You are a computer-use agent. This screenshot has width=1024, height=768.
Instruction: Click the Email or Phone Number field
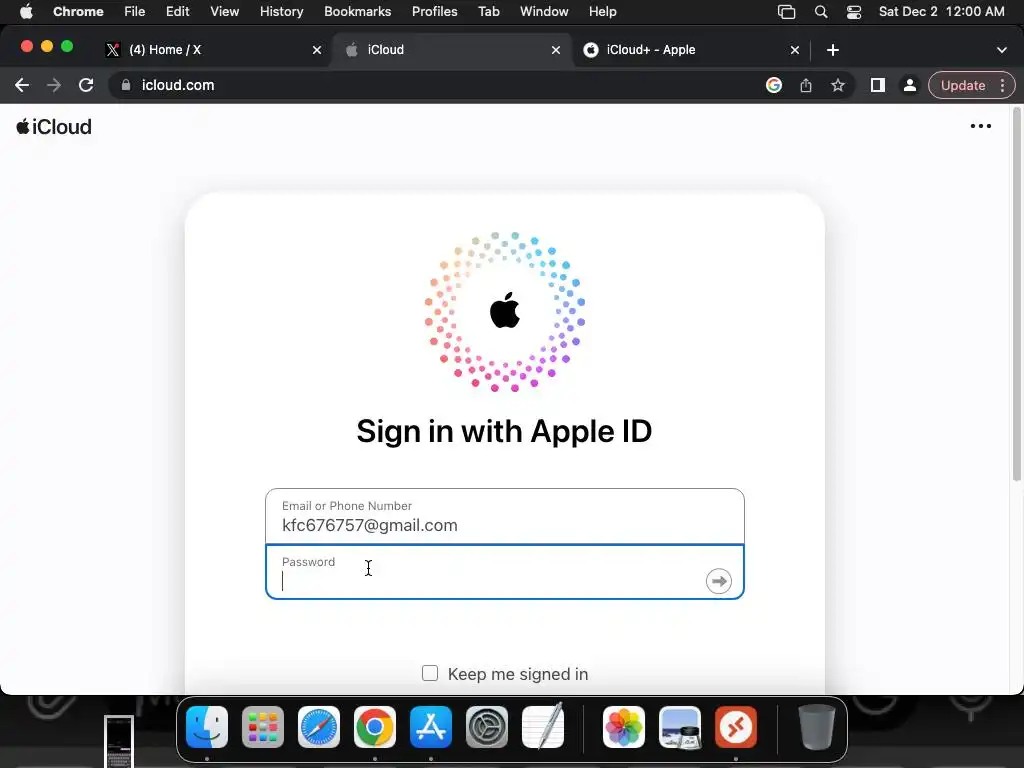[505, 516]
